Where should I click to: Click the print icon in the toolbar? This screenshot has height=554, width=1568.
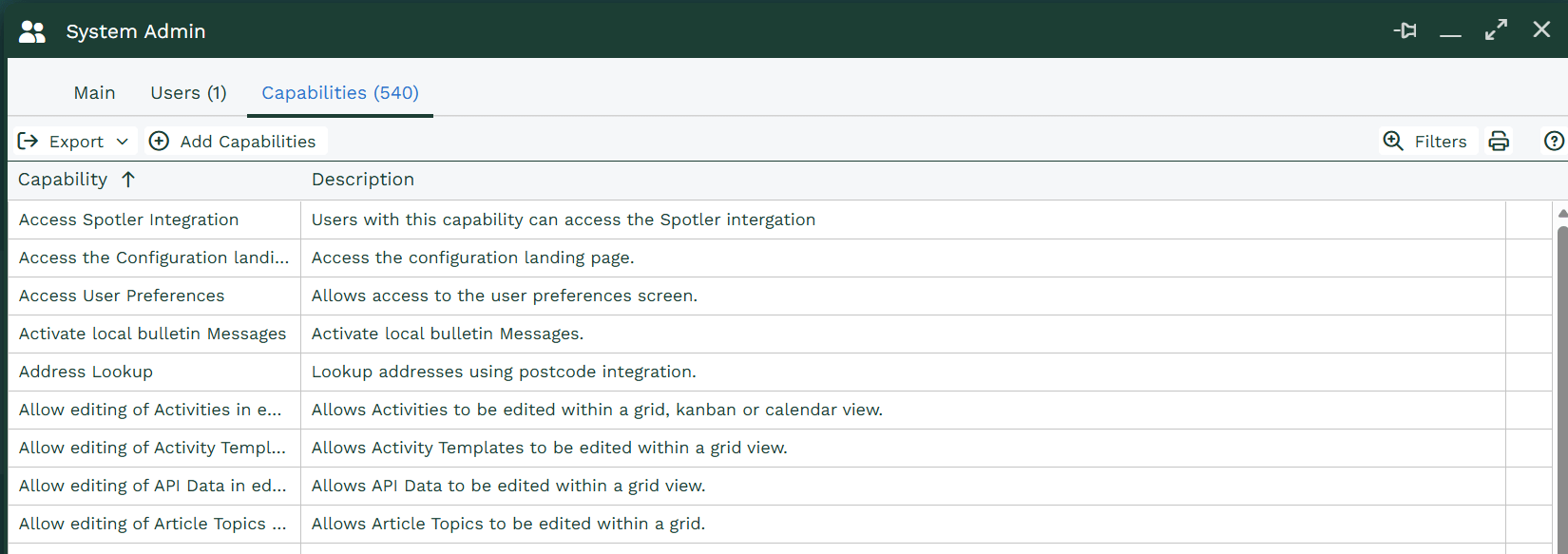[1499, 142]
